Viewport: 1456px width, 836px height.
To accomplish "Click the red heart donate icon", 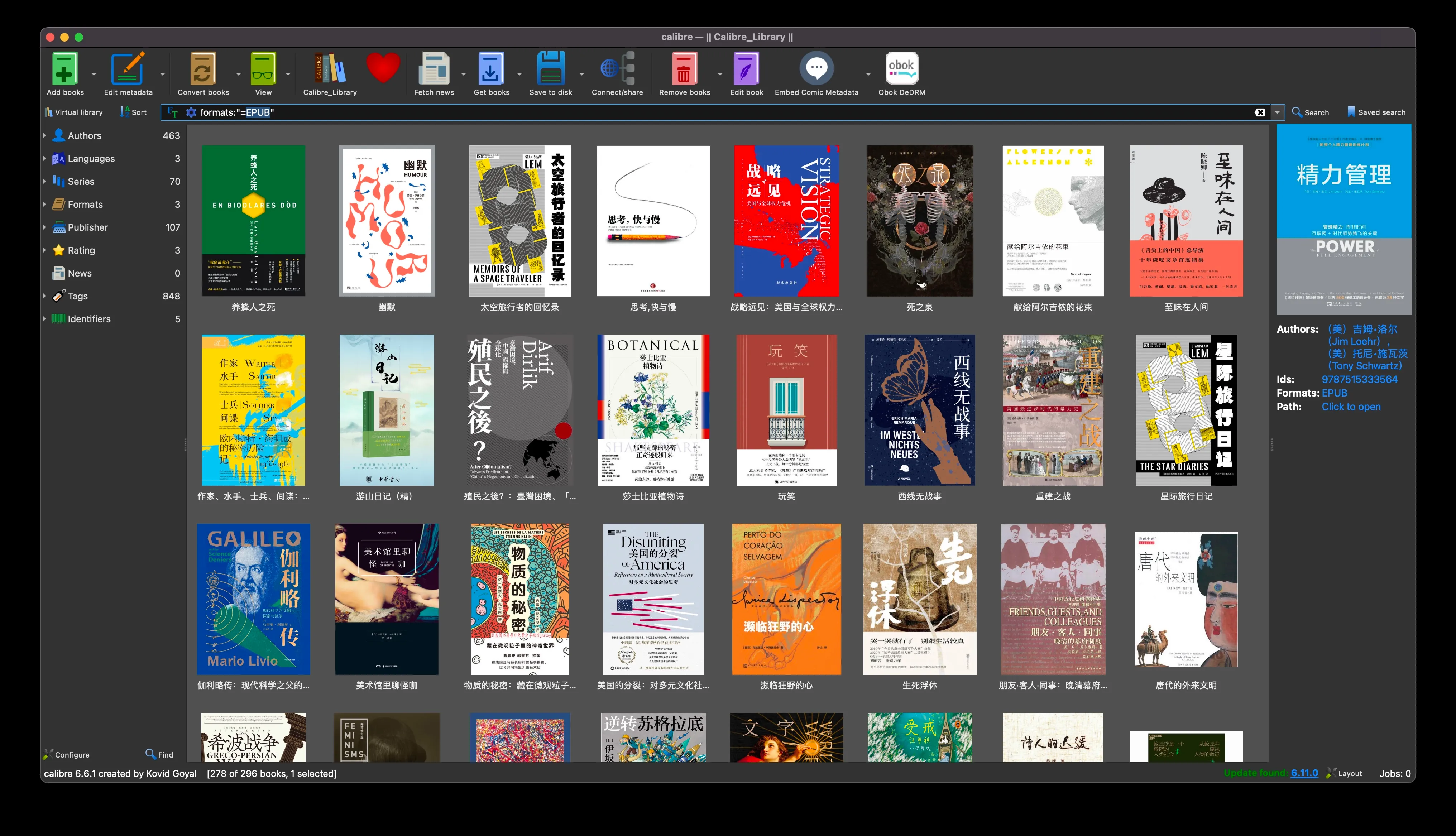I will 383,68.
